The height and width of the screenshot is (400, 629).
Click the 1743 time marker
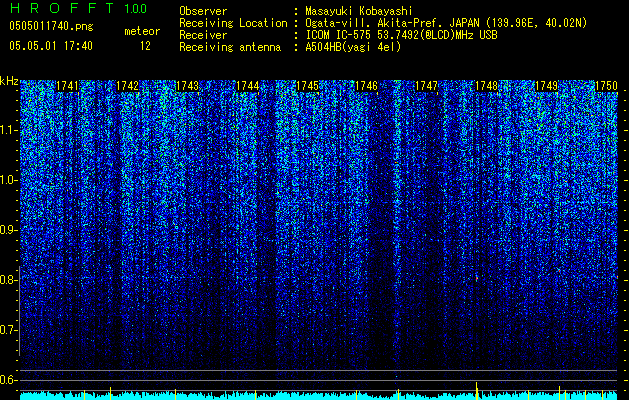pos(187,86)
